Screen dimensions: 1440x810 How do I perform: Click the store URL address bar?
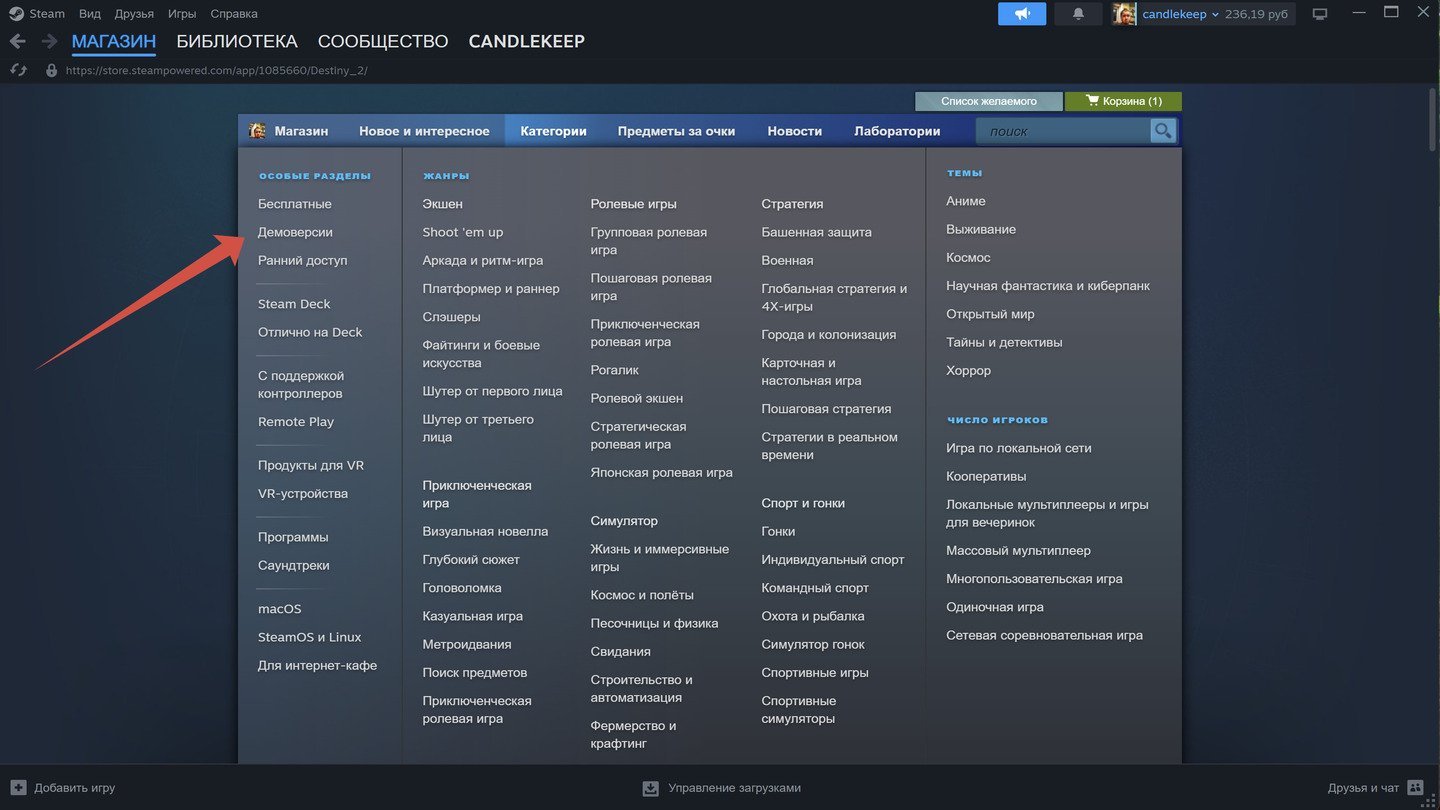tap(217, 70)
